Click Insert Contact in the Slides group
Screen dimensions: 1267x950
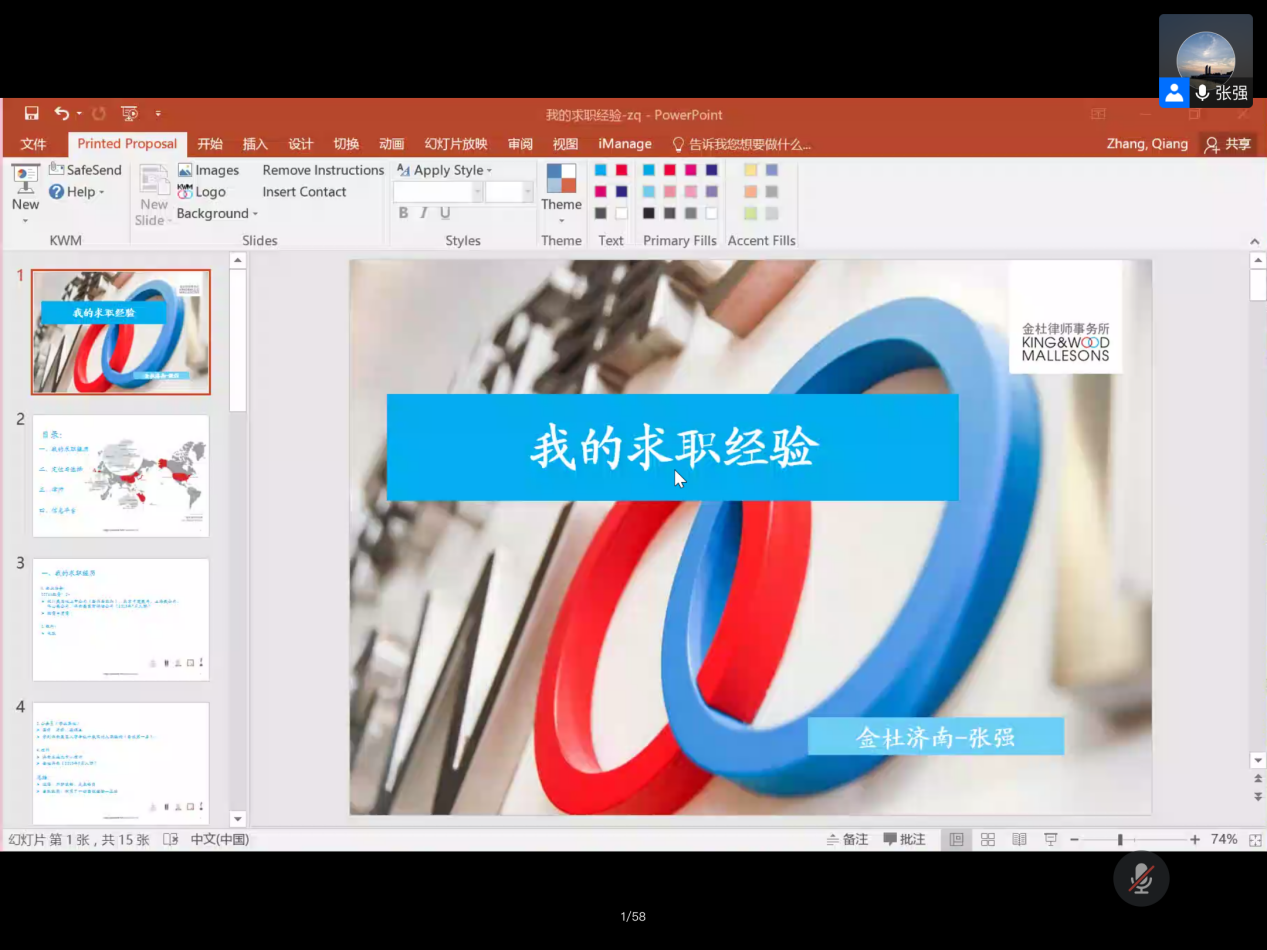coord(303,192)
